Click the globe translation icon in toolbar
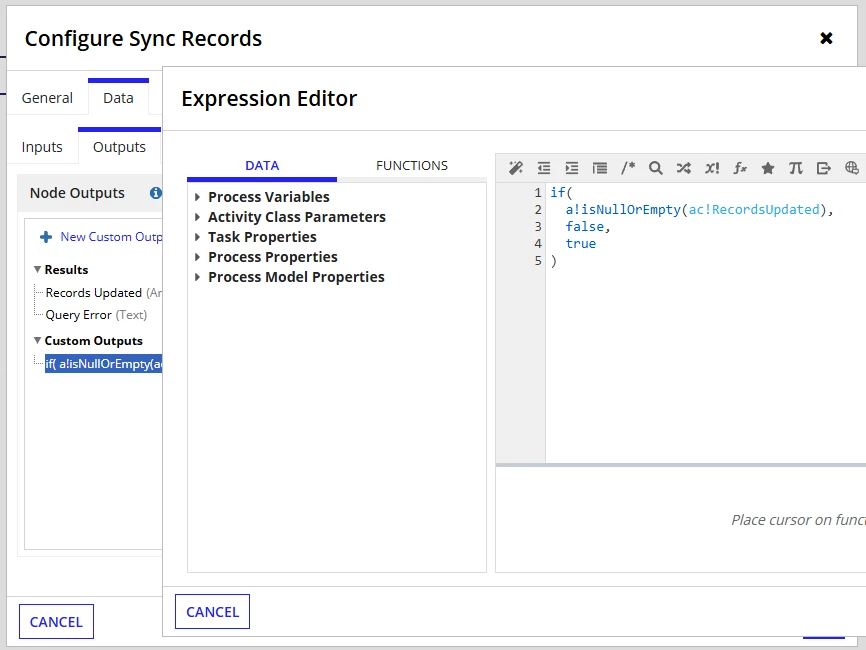The height and width of the screenshot is (650, 866). pos(852,168)
